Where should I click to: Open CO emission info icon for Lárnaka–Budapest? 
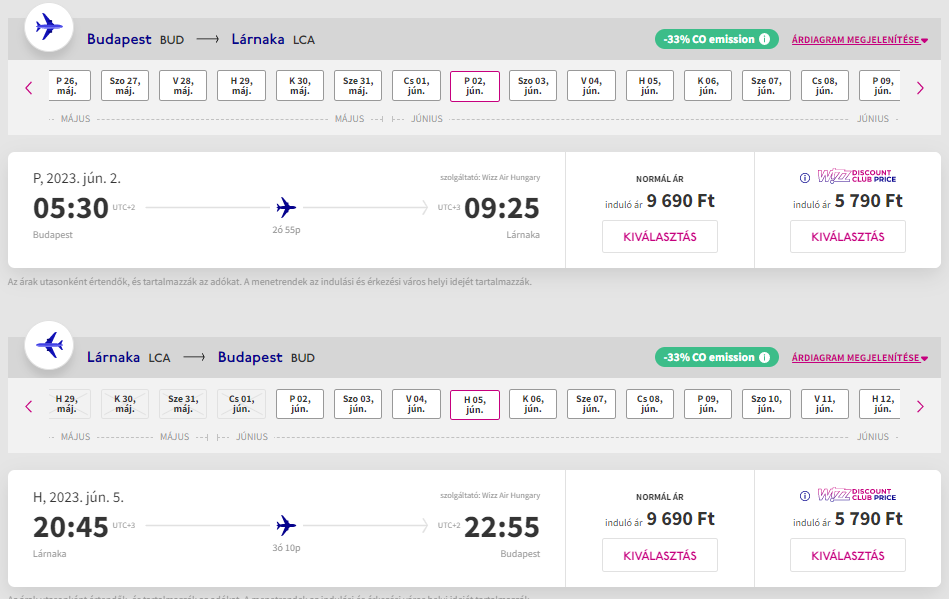click(765, 358)
